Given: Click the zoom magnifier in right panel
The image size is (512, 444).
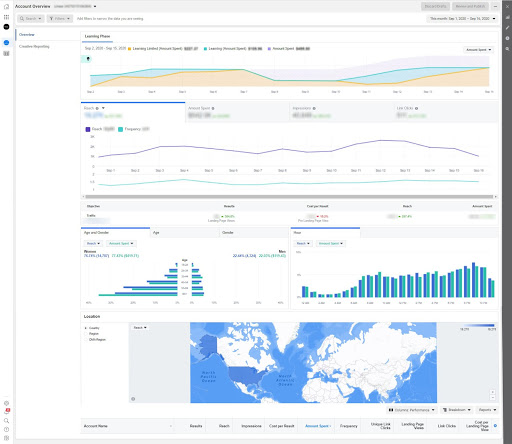Looking at the screenshot, I should [x=507, y=49].
